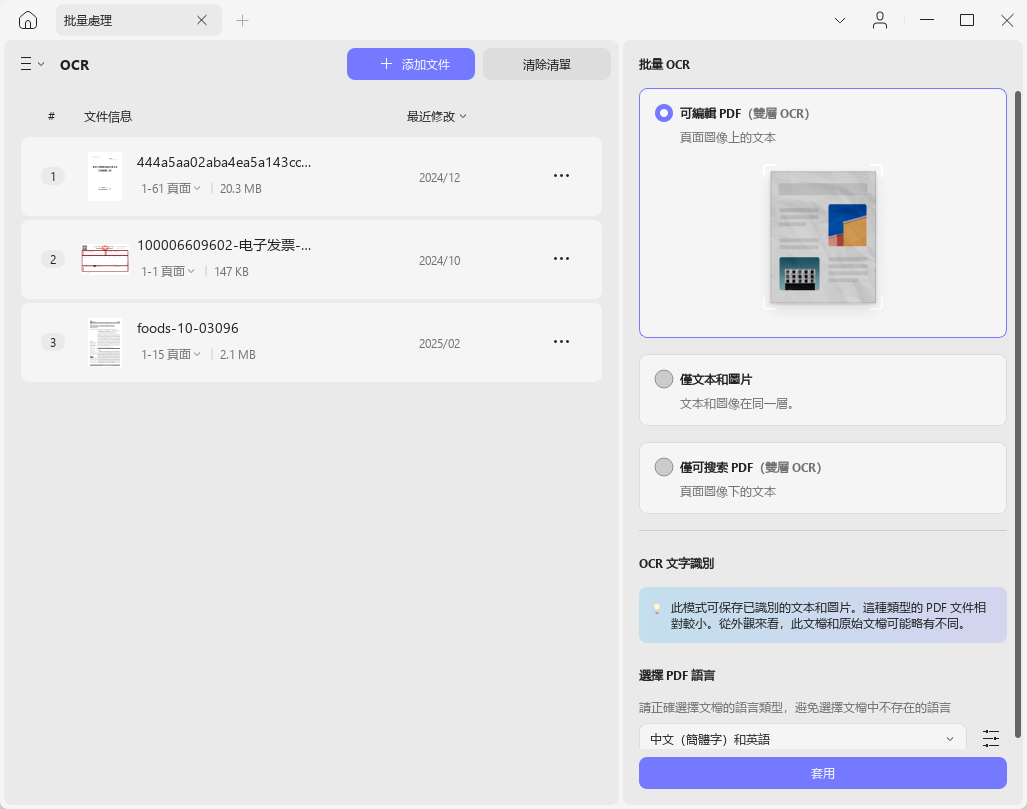This screenshot has height=809, width=1027.
Task: Click the OCR preview document illustration
Action: [823, 237]
